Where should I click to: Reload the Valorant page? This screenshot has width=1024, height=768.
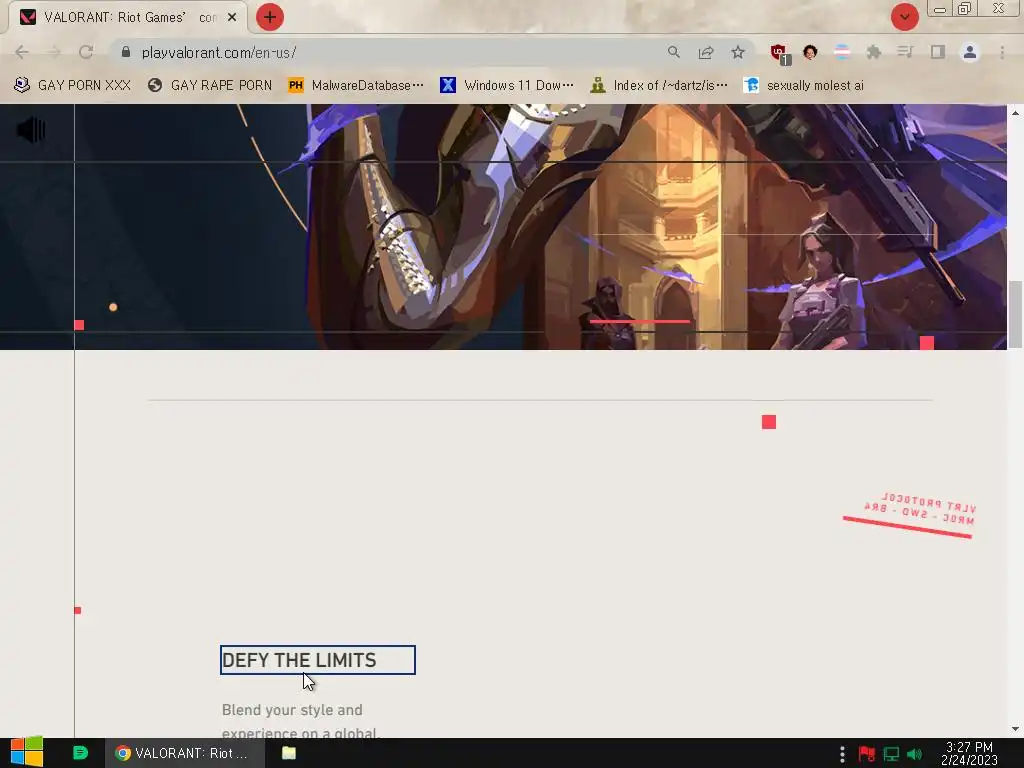click(x=86, y=52)
